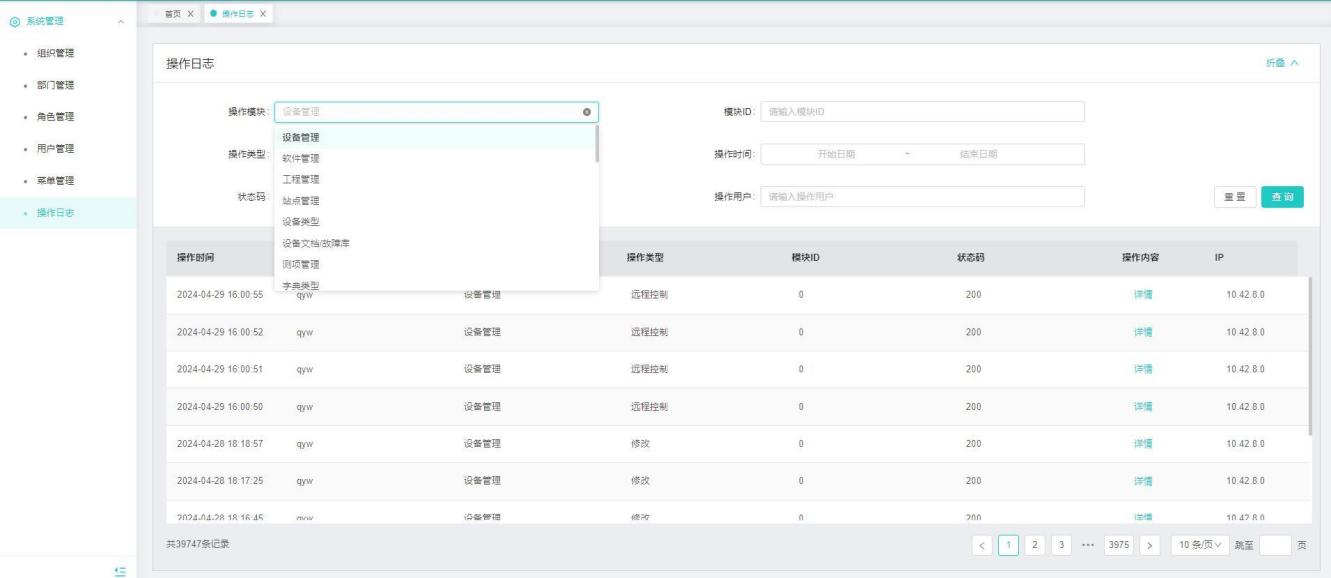Click the 查询 search button

(1282, 197)
